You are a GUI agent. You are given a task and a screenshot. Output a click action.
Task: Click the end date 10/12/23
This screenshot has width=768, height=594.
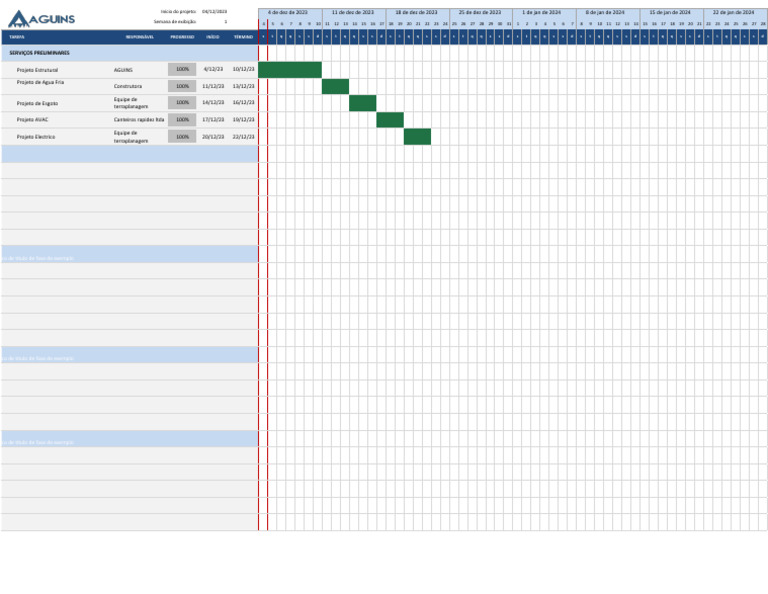point(243,70)
